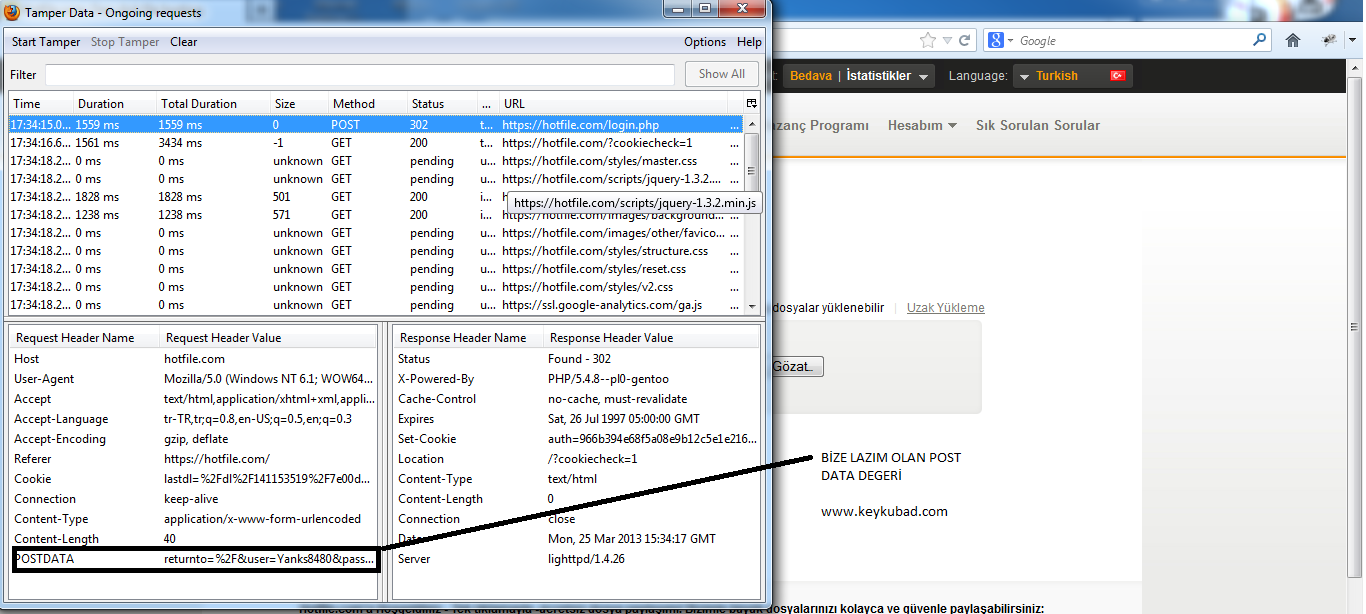The height and width of the screenshot is (614, 1366).
Task: Click the Turkish flag icon
Action: [1117, 76]
